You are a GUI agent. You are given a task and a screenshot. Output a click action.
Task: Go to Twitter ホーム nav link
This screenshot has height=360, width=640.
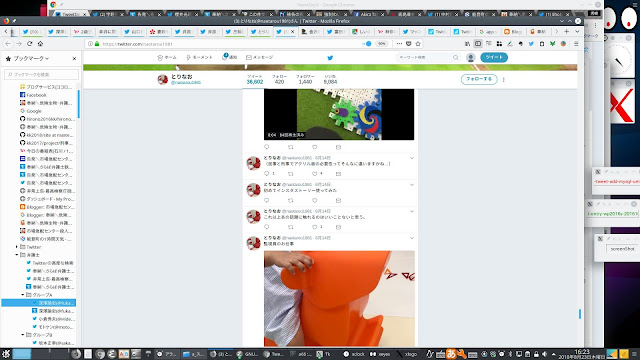point(167,58)
